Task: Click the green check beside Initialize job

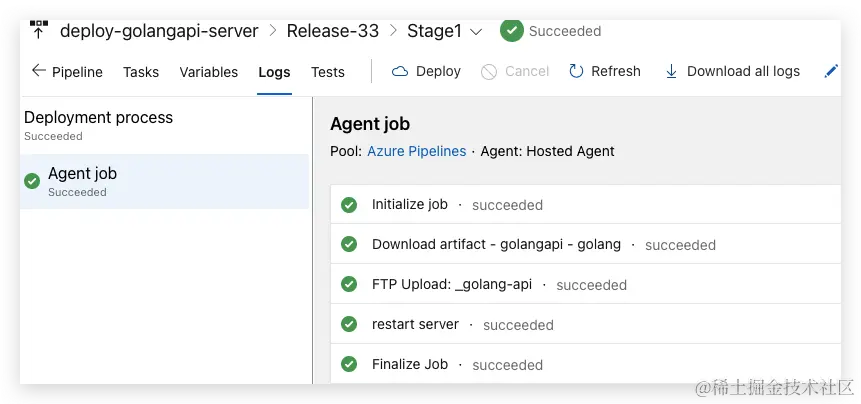Action: click(349, 205)
